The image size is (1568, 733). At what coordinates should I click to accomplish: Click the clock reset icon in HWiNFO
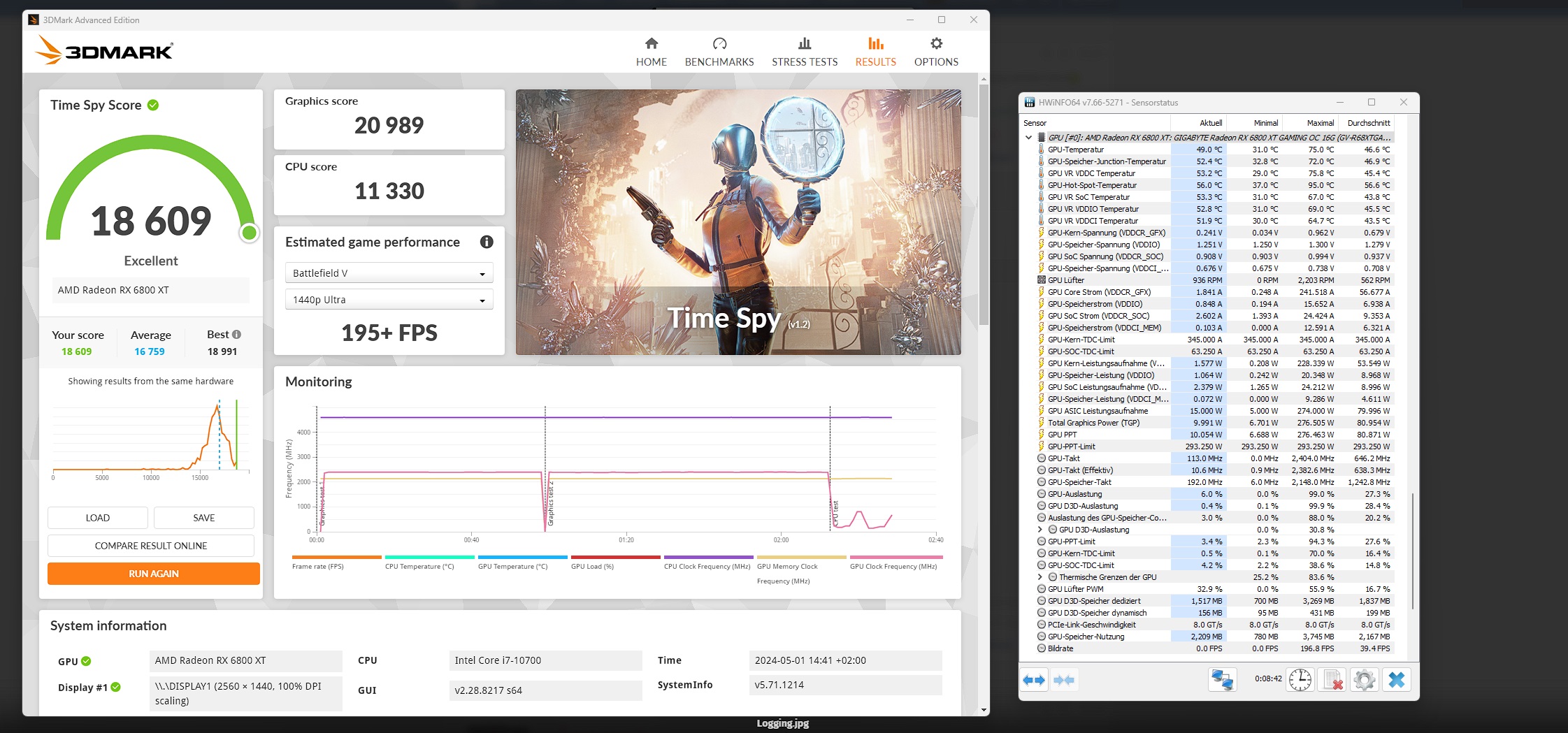tap(1300, 680)
